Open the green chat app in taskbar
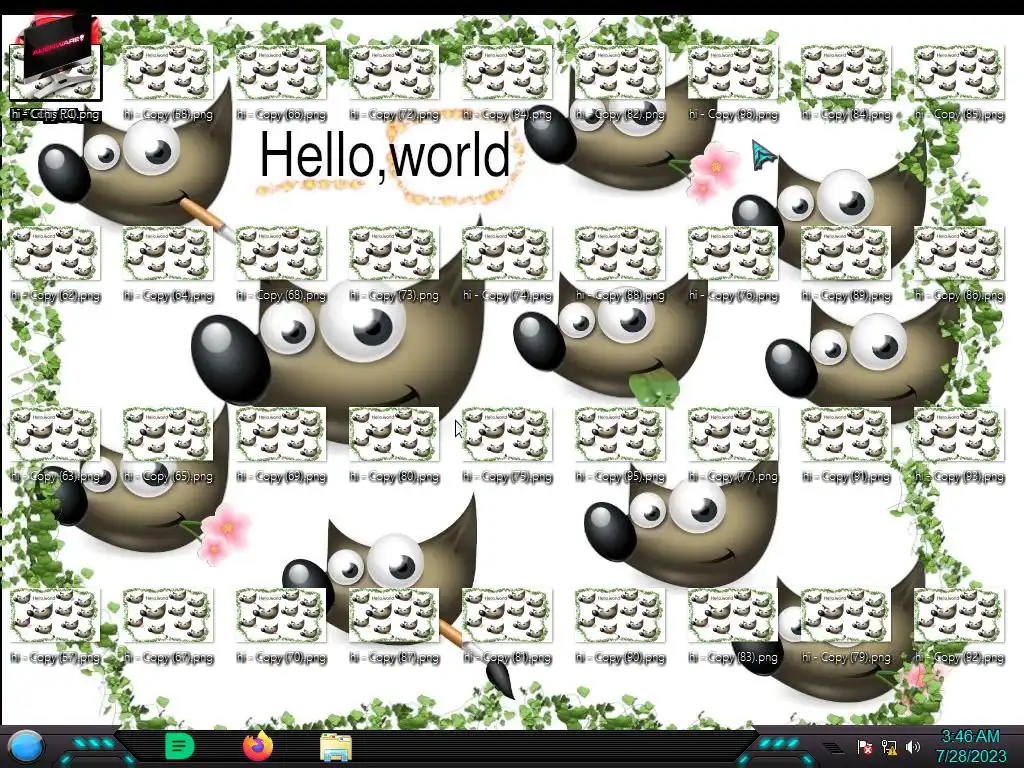The width and height of the screenshot is (1024, 768). pos(180,746)
